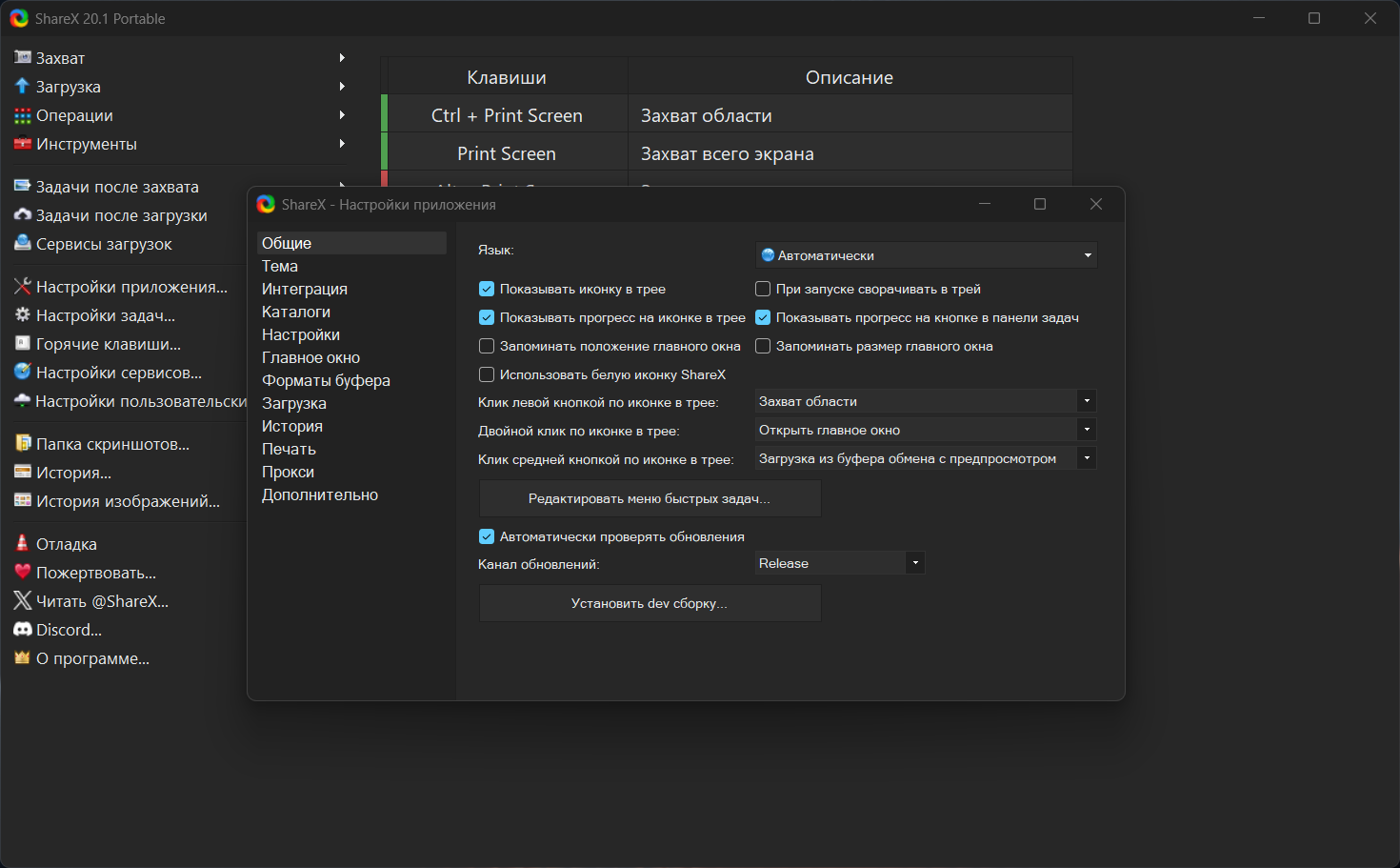Screen dimensions: 1400x868
Task: Click the Задачи после загрузки cloud icon
Action: click(x=23, y=215)
